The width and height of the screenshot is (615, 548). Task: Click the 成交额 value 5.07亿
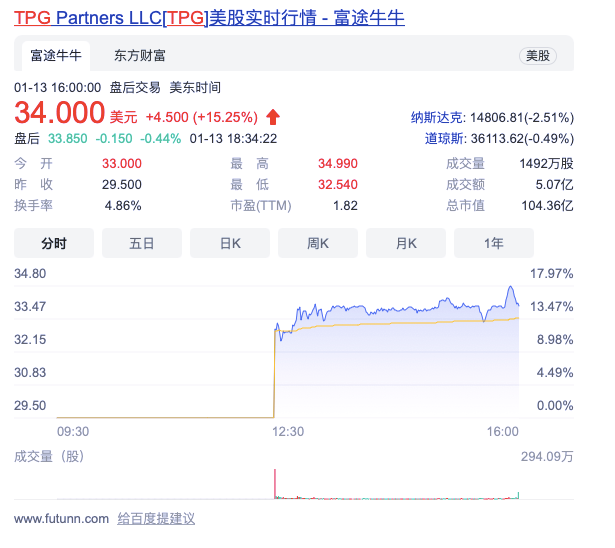coord(554,184)
